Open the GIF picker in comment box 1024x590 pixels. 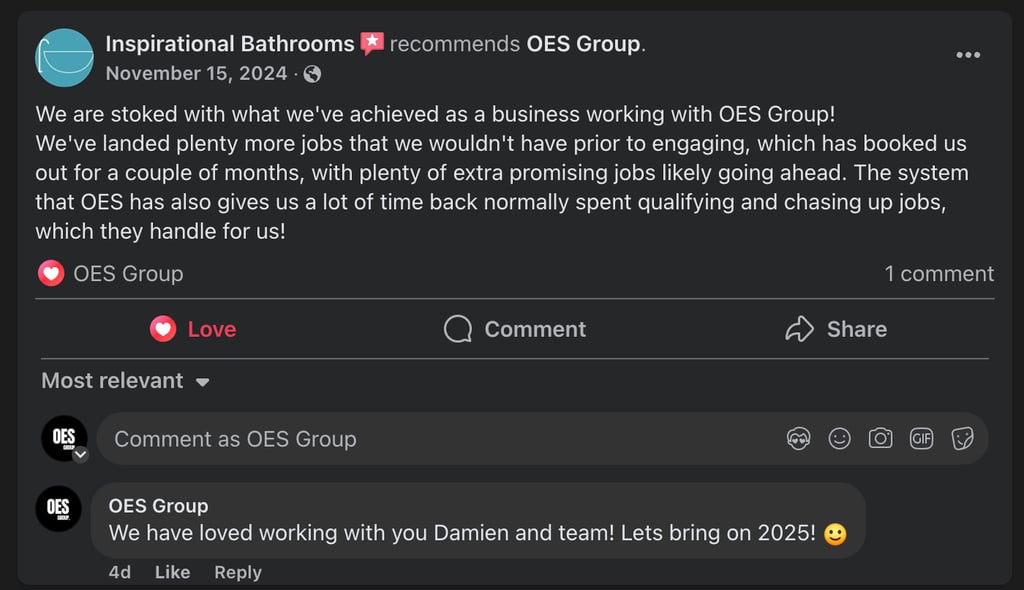click(921, 439)
